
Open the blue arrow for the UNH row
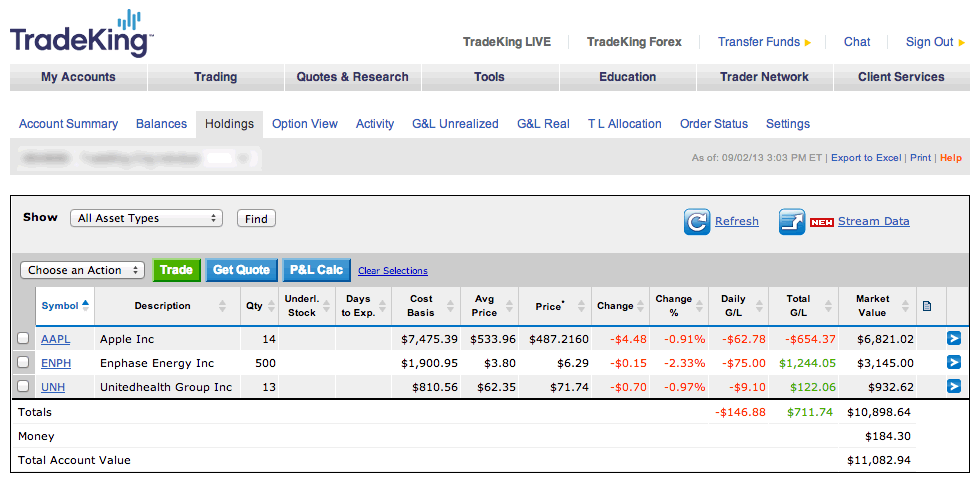coord(954,386)
